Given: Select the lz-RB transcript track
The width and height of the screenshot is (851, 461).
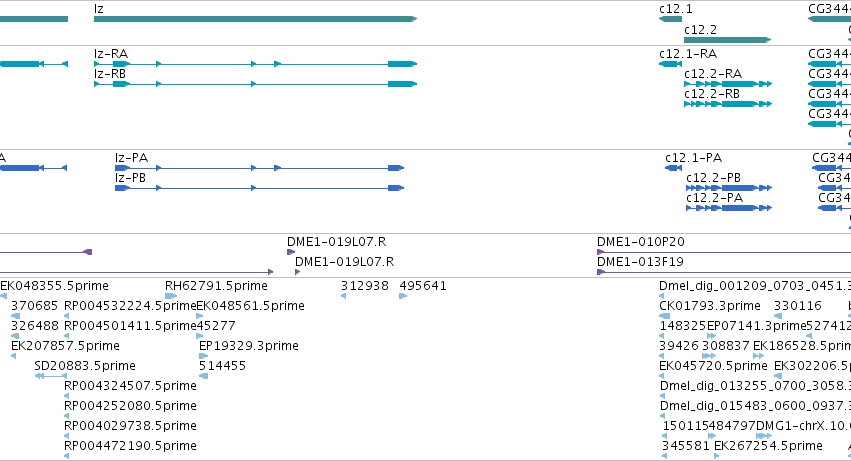Looking at the screenshot, I should click(255, 84).
